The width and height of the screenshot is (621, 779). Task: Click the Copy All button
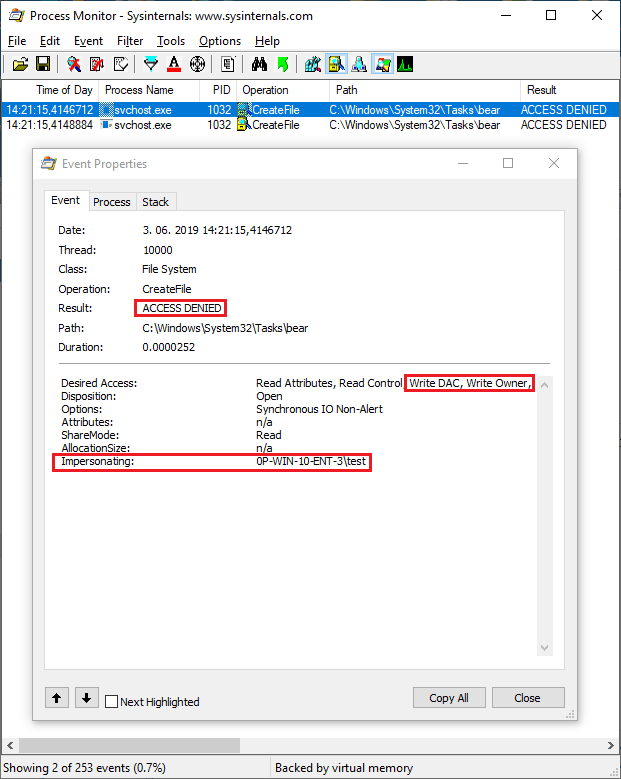tap(449, 698)
